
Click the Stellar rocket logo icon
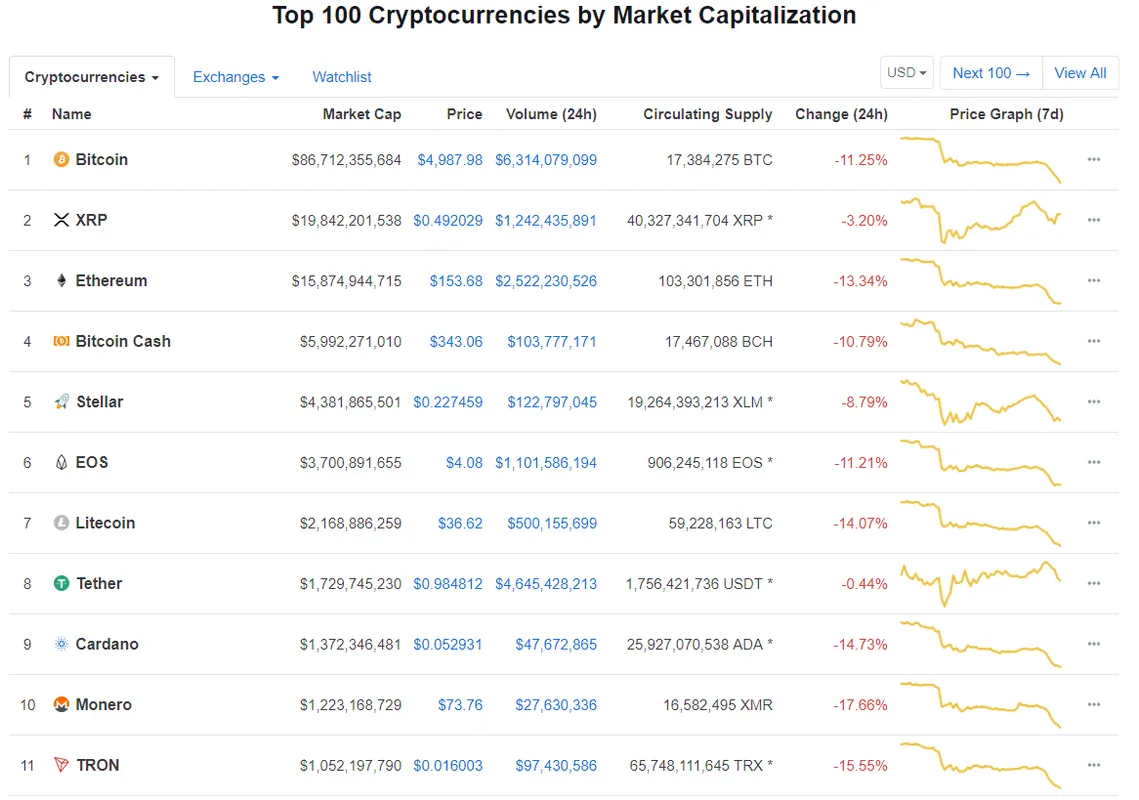[61, 402]
